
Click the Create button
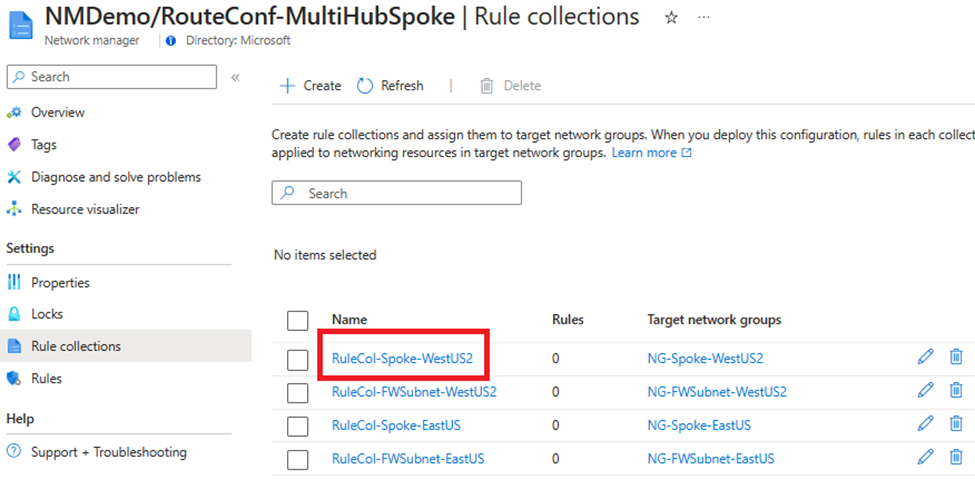coord(311,86)
